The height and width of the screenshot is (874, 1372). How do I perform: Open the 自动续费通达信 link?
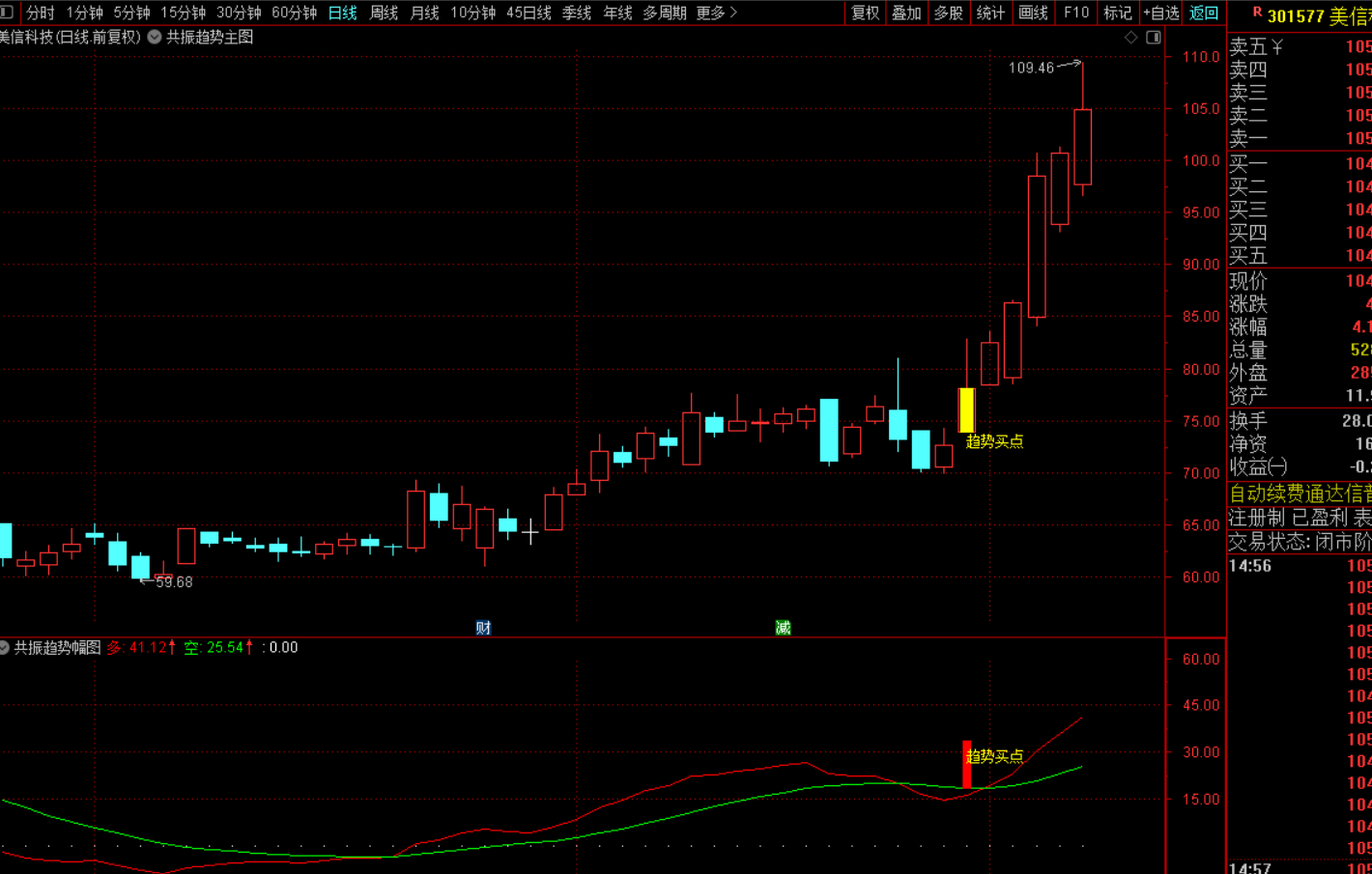pyautogui.click(x=1300, y=493)
